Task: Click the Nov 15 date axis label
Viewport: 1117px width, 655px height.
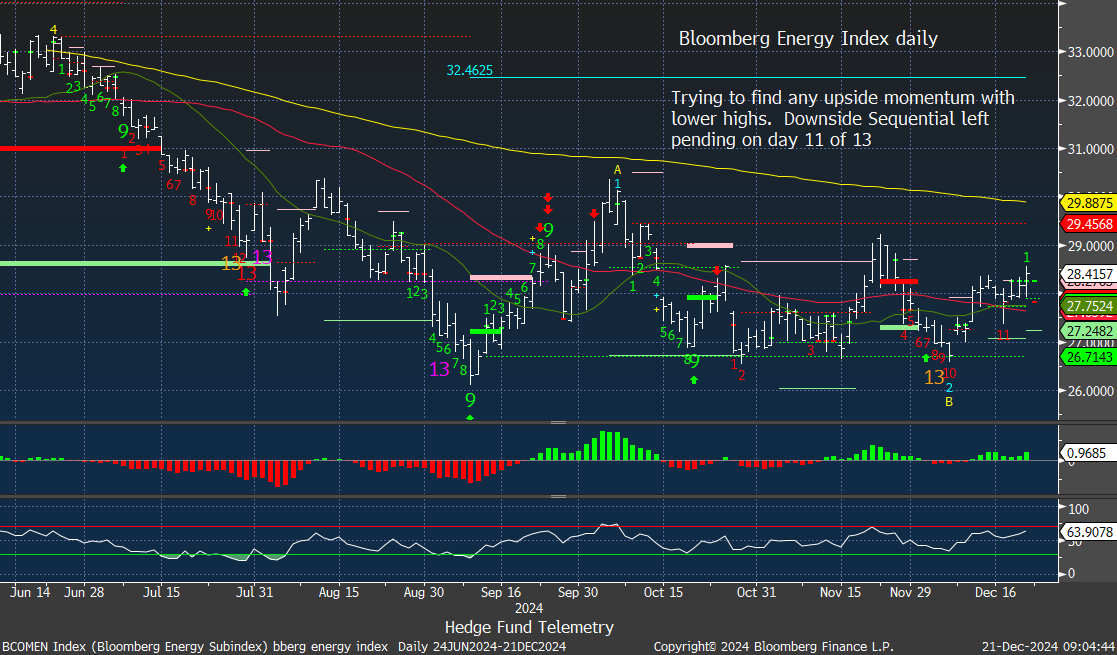Action: click(x=841, y=592)
